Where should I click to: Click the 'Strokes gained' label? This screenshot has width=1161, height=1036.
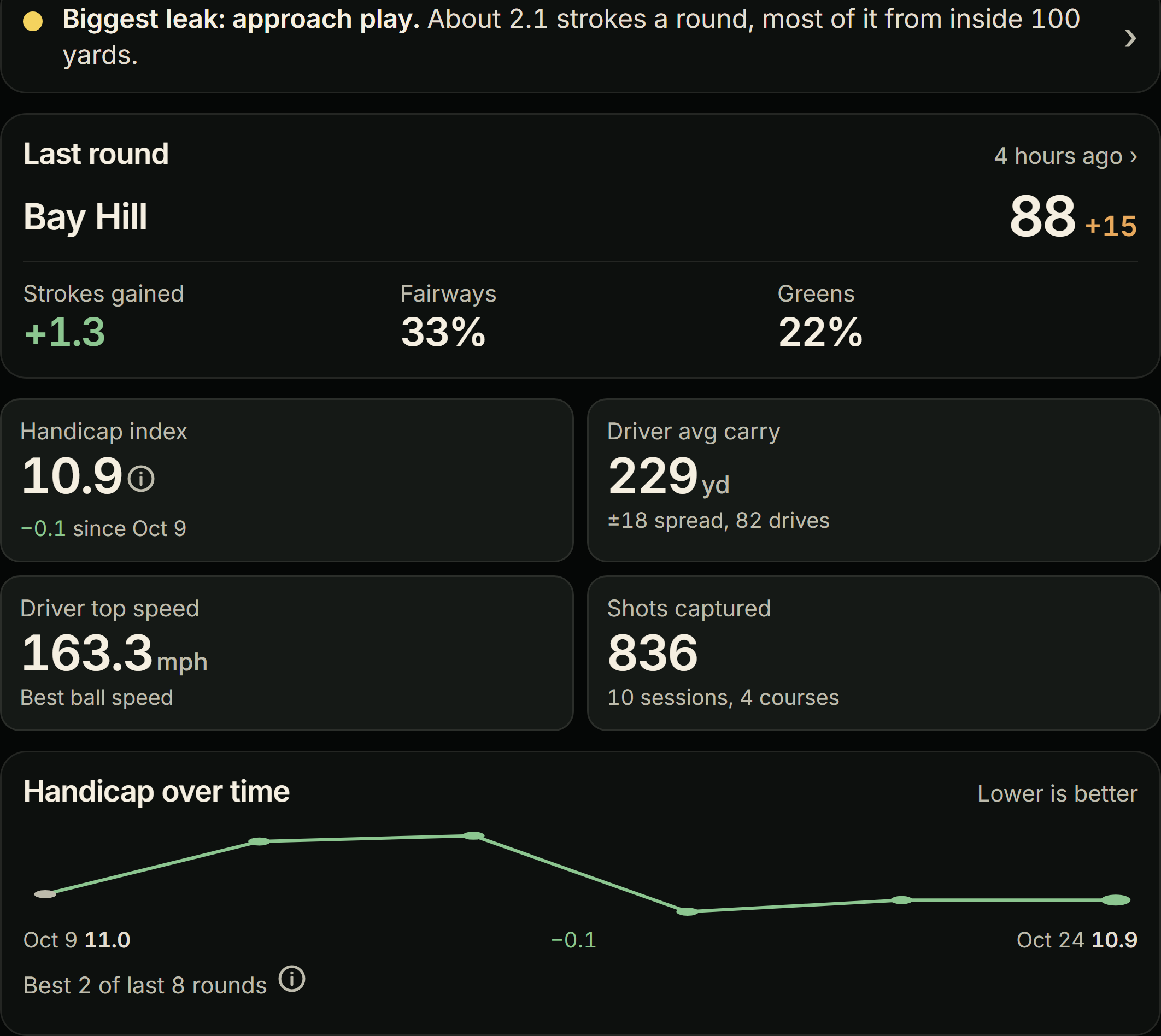[x=104, y=294]
